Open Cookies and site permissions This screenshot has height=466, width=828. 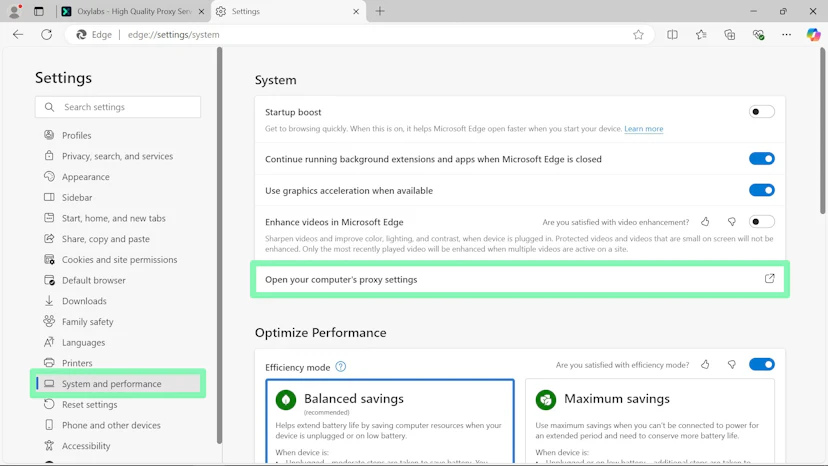[x=119, y=259]
